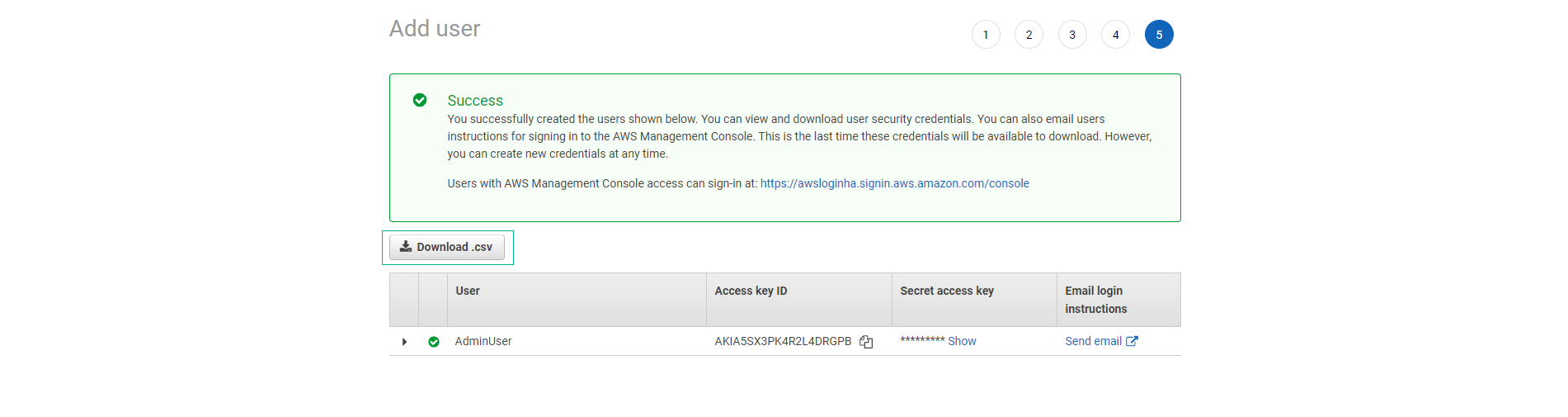Viewport: 1568px width, 417px height.
Task: Go to wizard step 1
Action: (x=986, y=35)
